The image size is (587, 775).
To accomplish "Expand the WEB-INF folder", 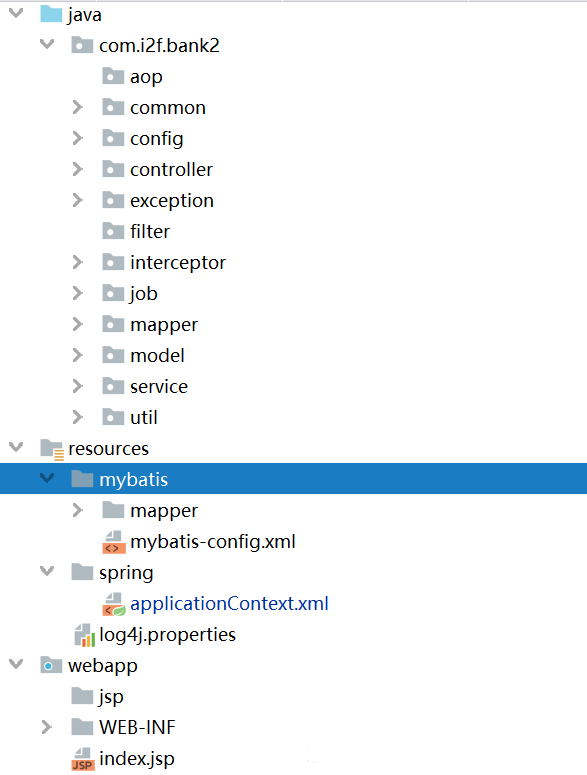I will [x=46, y=728].
